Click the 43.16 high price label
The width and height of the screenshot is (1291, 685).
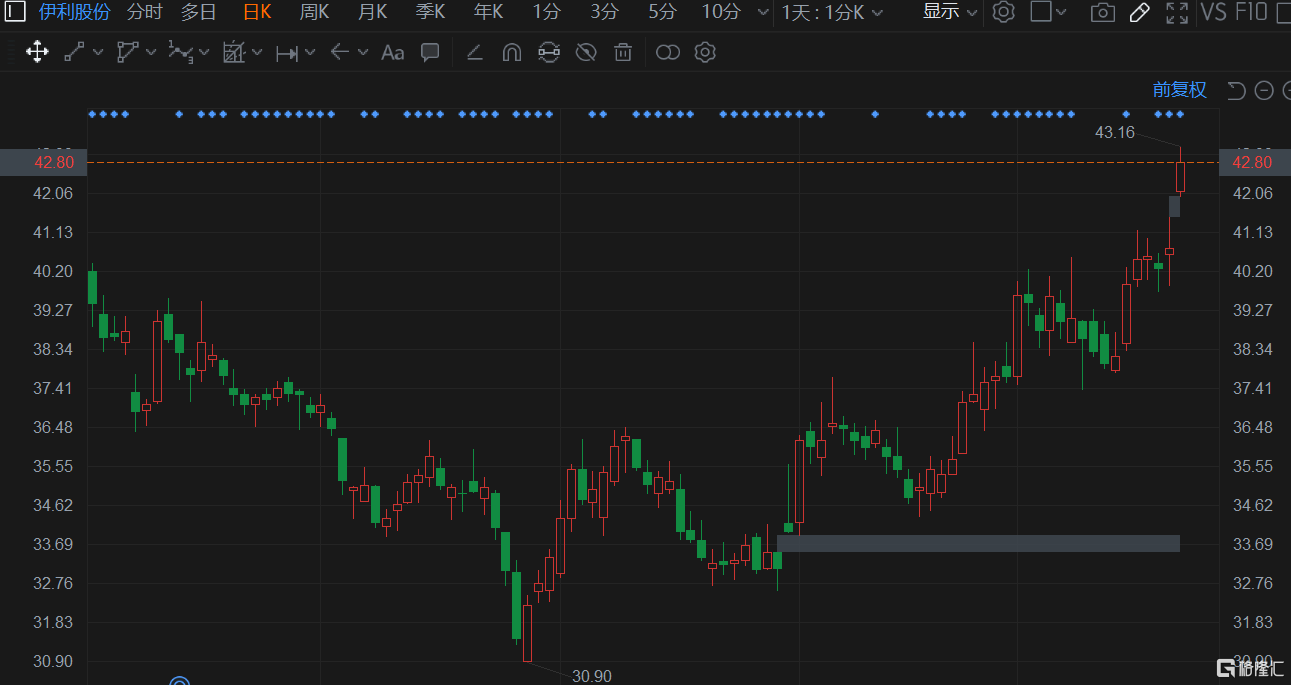1115,132
